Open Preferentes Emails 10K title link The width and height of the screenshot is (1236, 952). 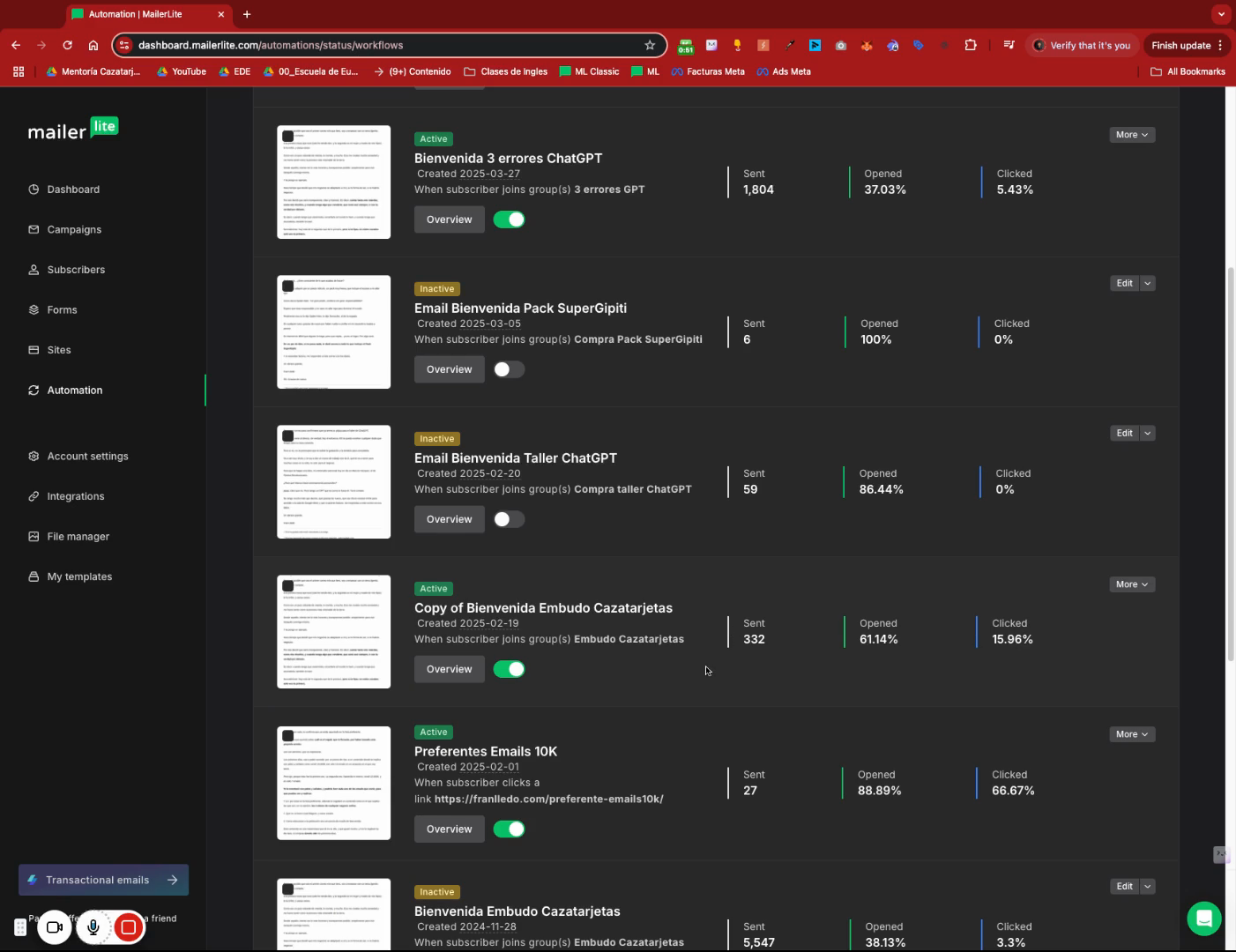click(486, 751)
